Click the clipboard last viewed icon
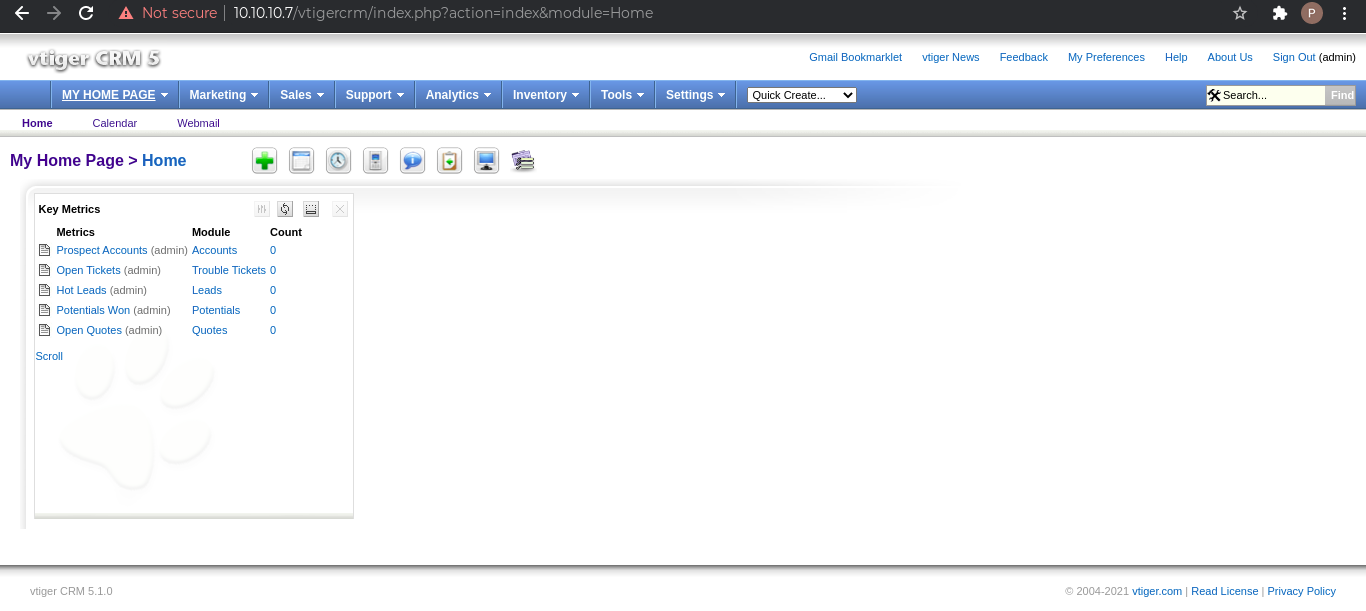The image size is (1366, 611). pyautogui.click(x=449, y=161)
